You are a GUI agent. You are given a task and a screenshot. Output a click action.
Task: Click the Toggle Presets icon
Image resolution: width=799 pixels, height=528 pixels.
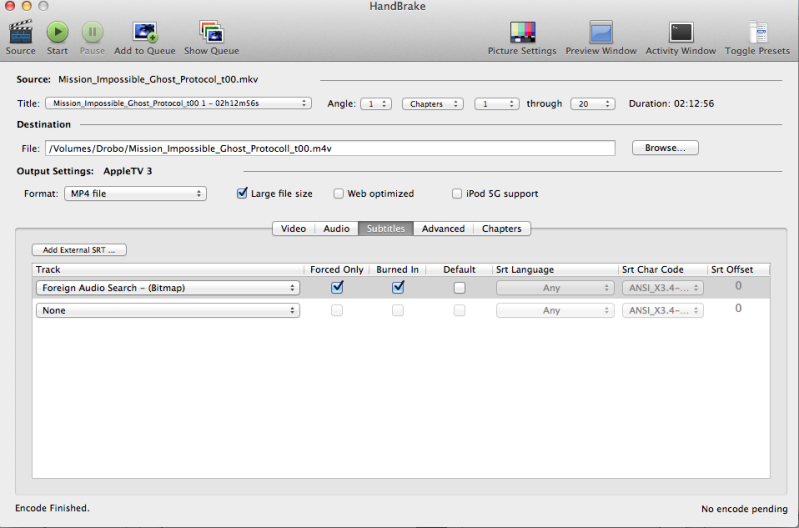[x=758, y=32]
